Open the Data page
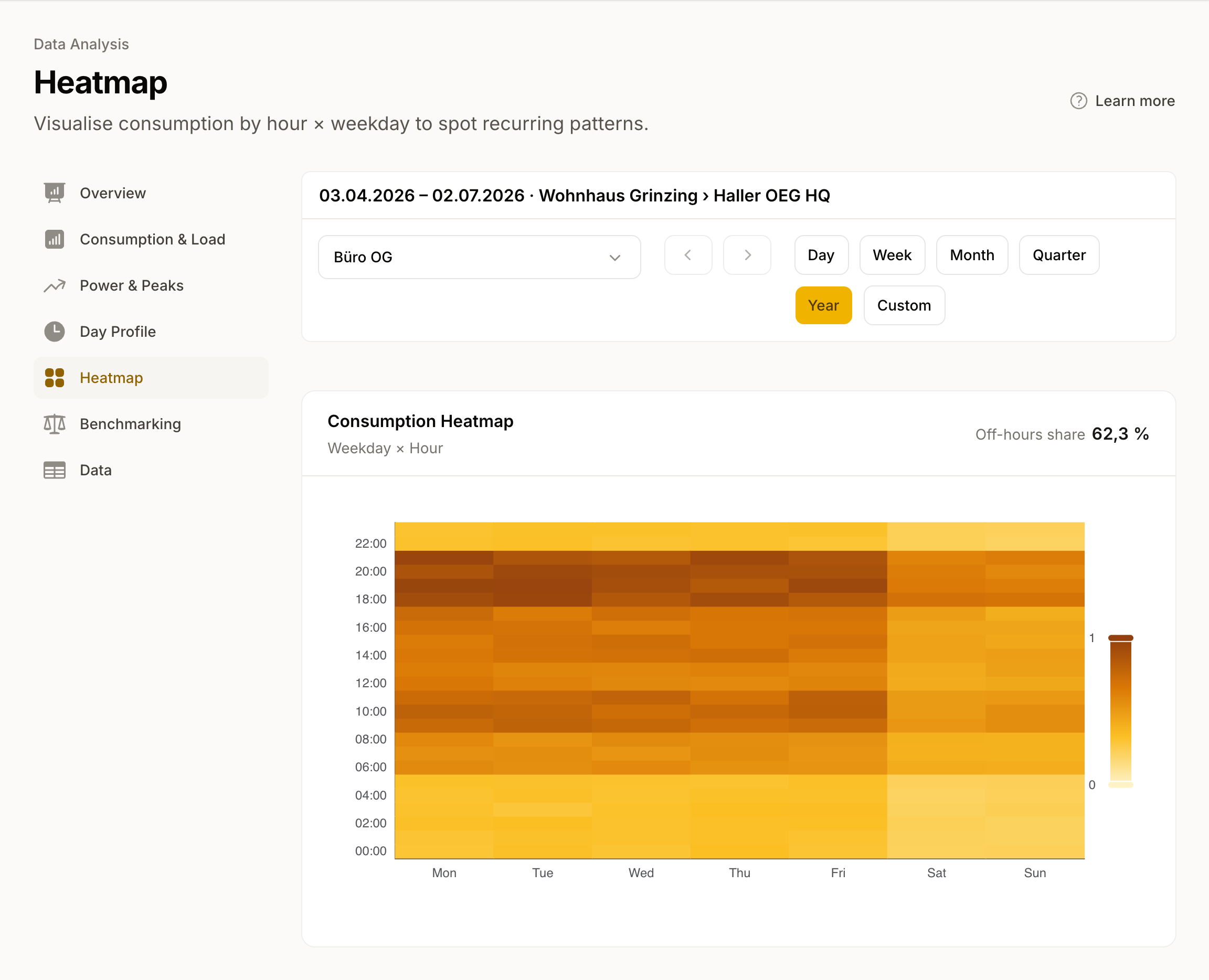This screenshot has width=1209, height=980. (x=151, y=470)
